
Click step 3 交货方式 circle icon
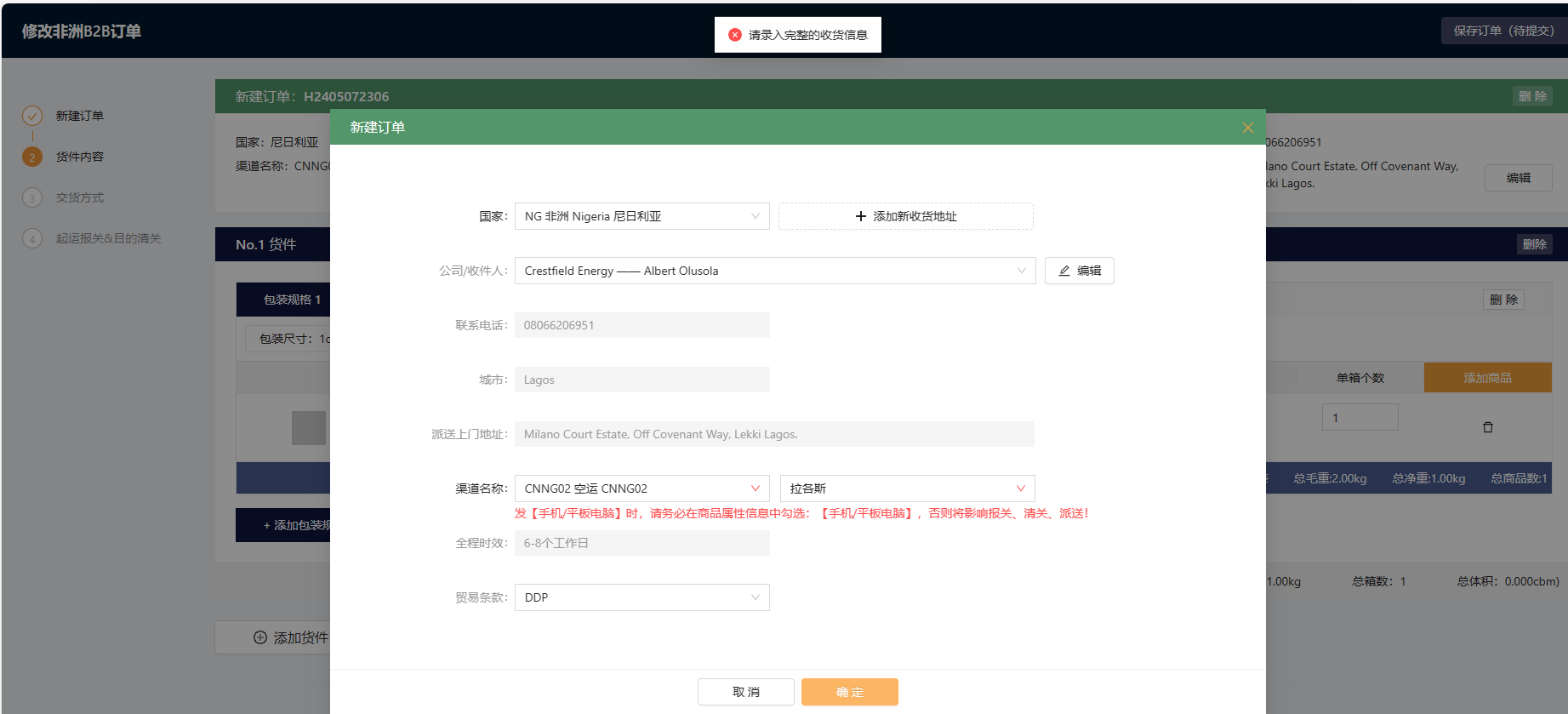point(32,197)
